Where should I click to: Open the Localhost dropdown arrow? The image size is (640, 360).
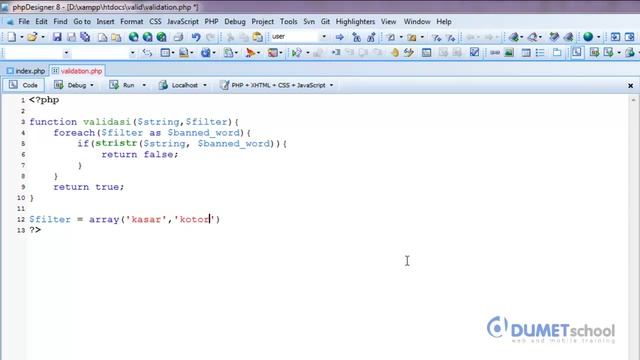[x=205, y=85]
